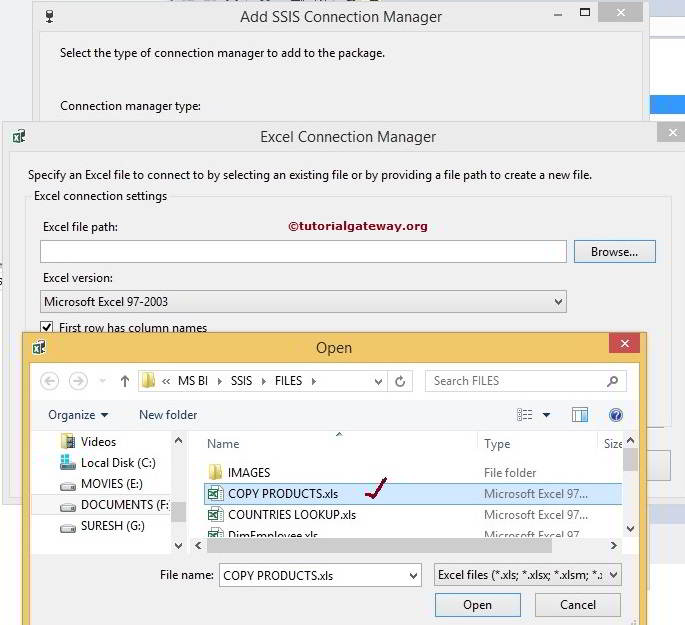
Task: Select the IMAGES folder icon
Action: [215, 472]
